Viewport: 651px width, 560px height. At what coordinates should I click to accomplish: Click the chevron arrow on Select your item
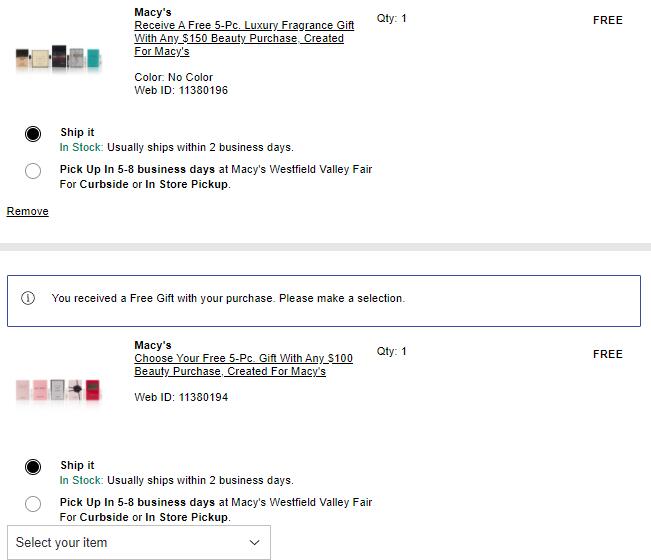[254, 542]
